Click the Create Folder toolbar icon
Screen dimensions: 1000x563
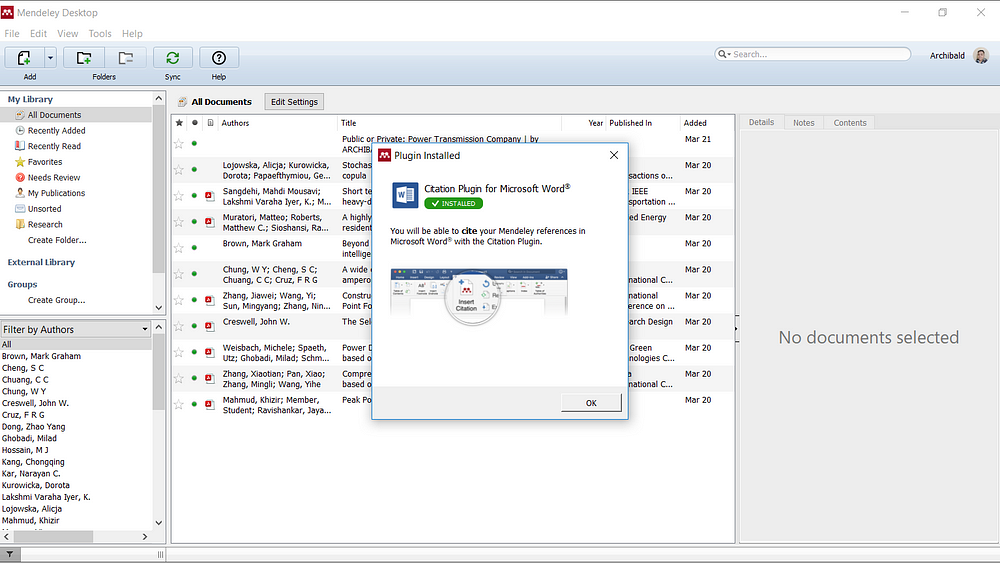pos(84,58)
